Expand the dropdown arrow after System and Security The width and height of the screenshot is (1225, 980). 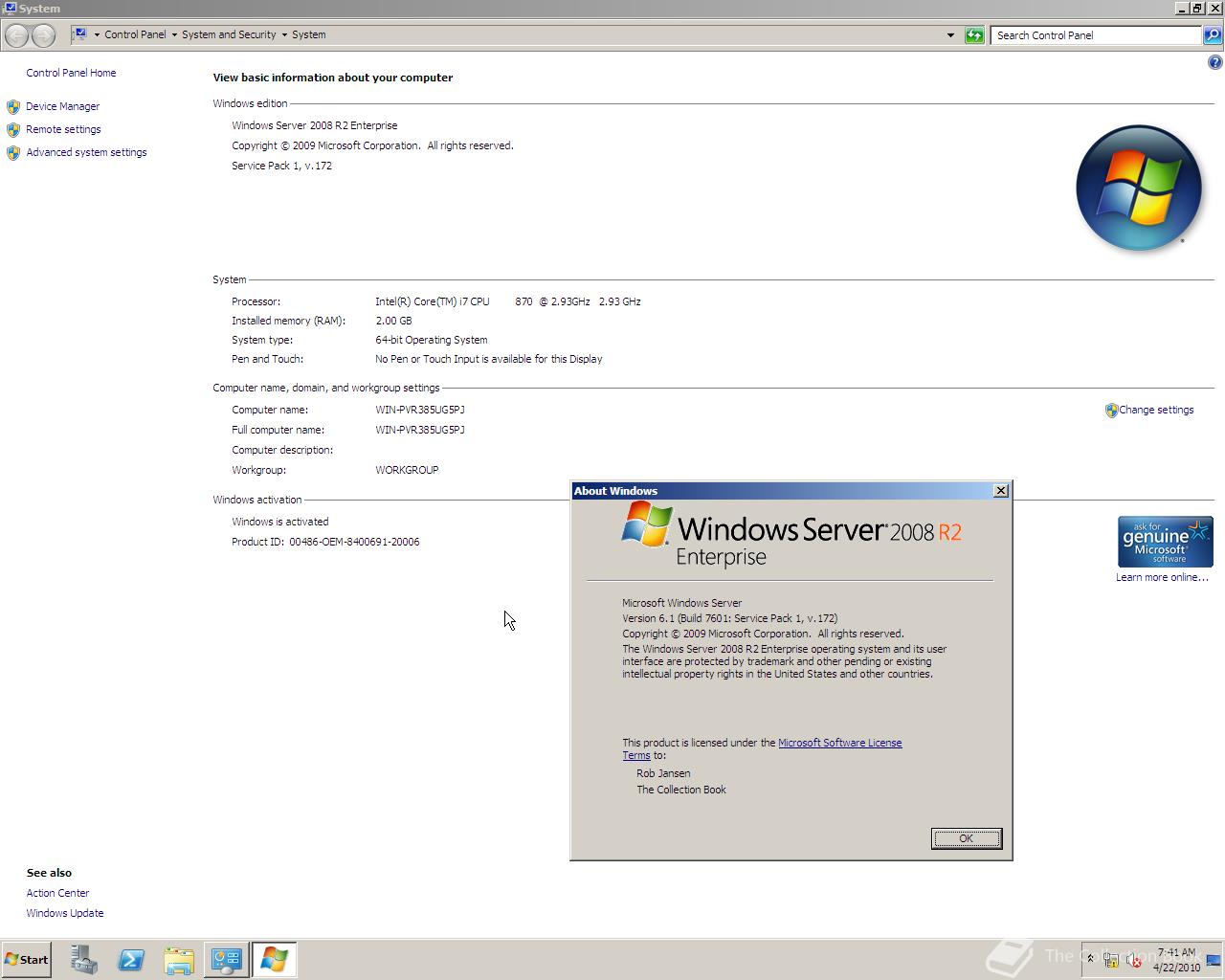pos(284,34)
